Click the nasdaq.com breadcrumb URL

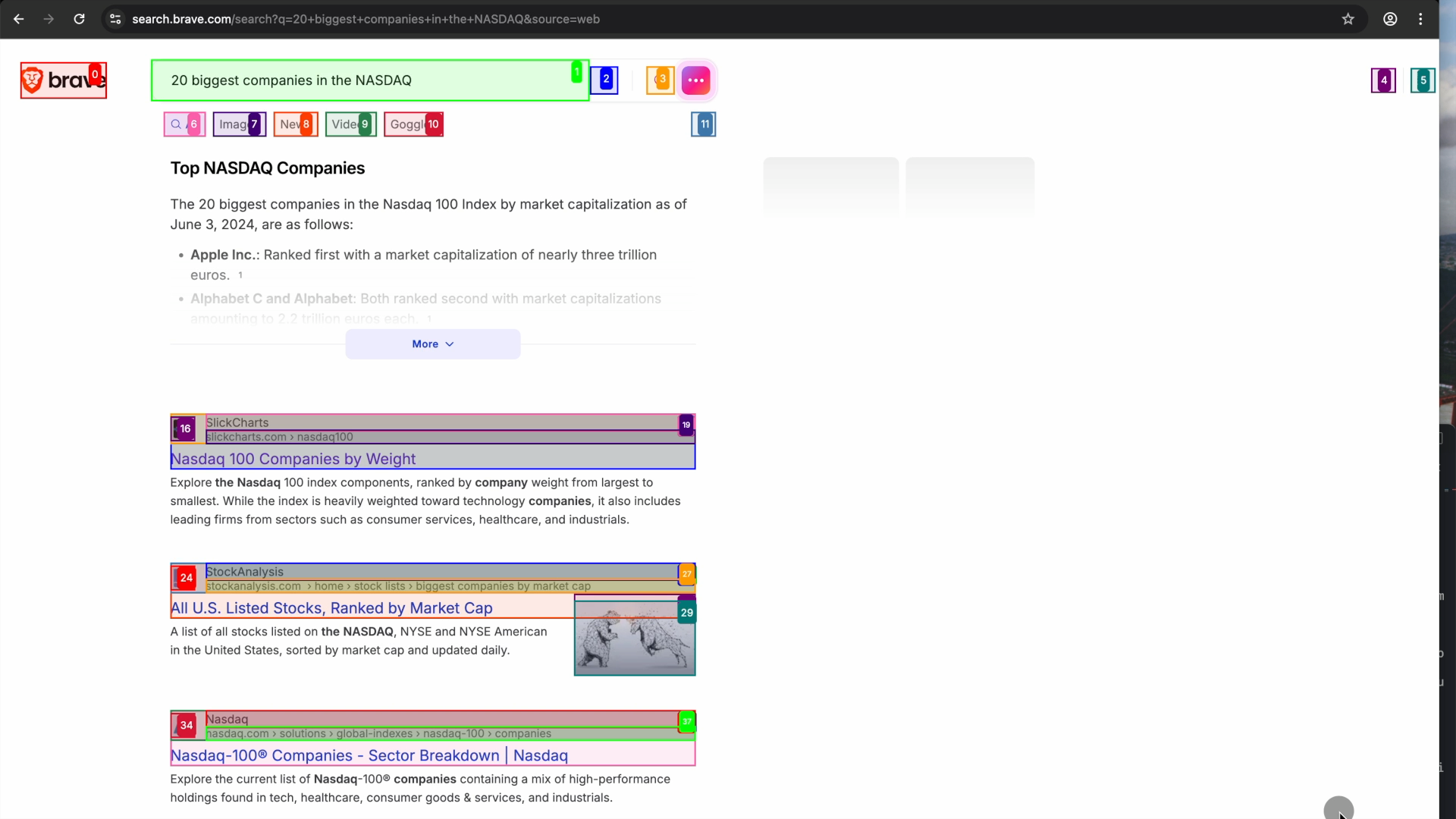378,734
